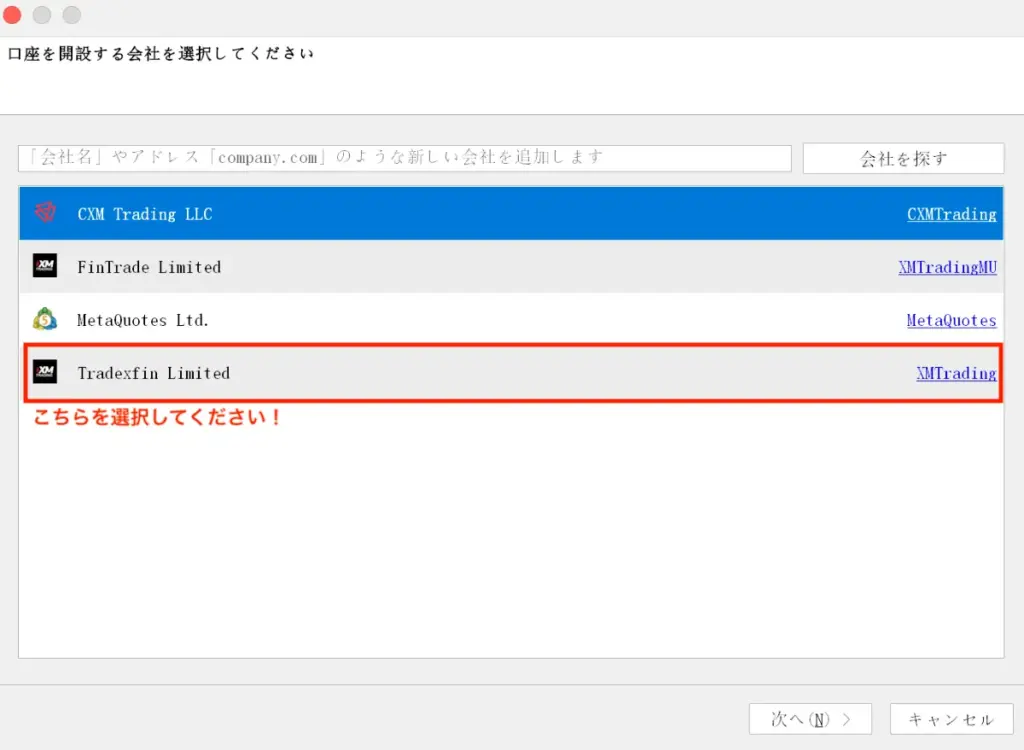Click the 次へ(N) next button
The image size is (1024, 750).
point(810,718)
